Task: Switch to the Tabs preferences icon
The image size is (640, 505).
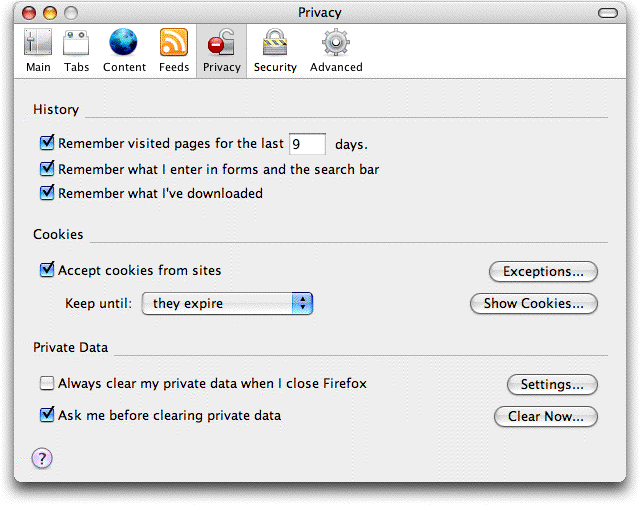Action: [x=77, y=45]
